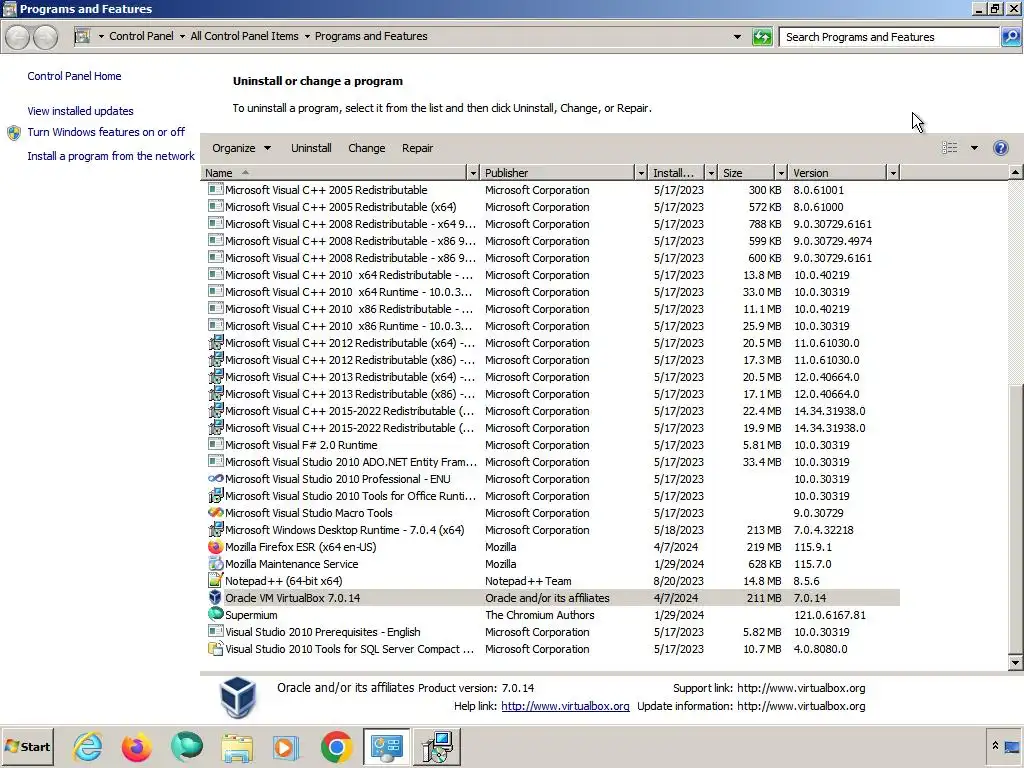Open the Organize dropdown menu
The image size is (1024, 768).
tap(241, 148)
